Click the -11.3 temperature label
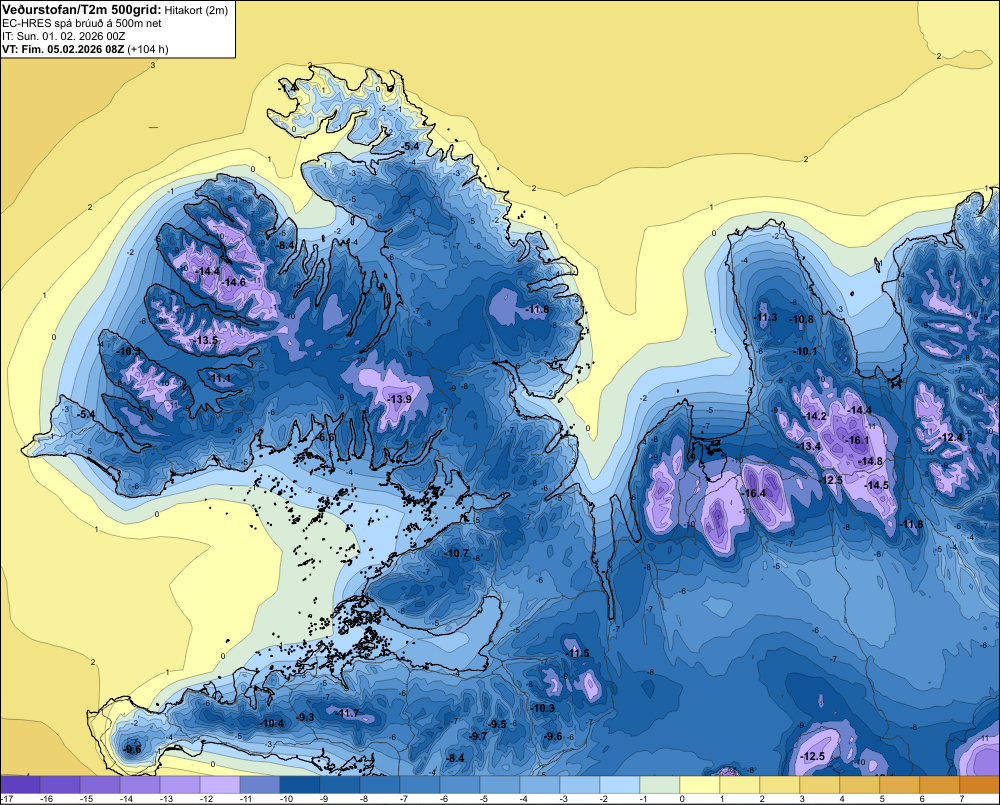This screenshot has height=805, width=1000. click(x=765, y=317)
